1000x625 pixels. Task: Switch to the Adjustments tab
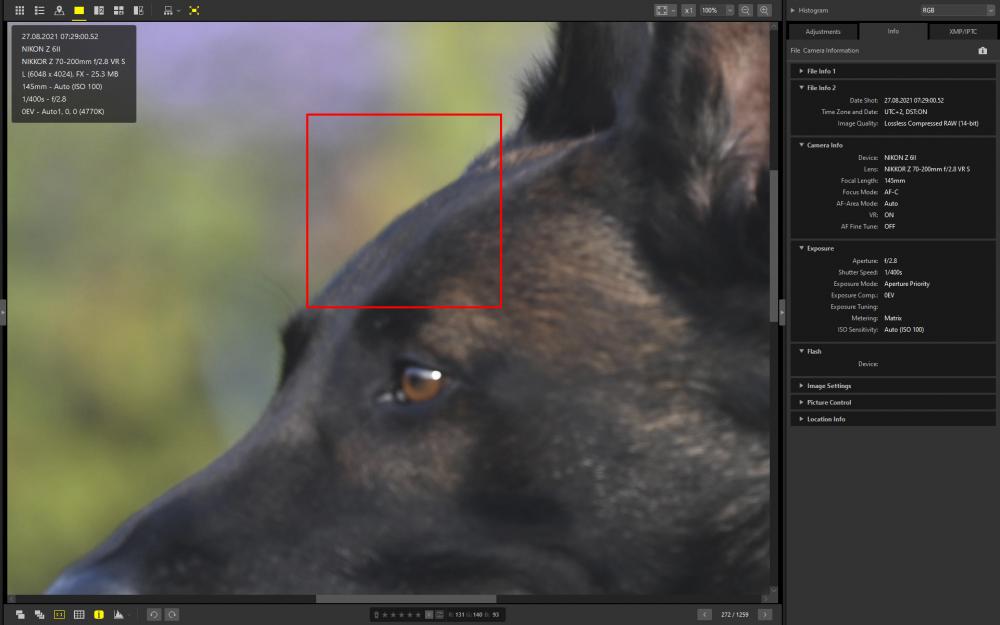point(823,31)
